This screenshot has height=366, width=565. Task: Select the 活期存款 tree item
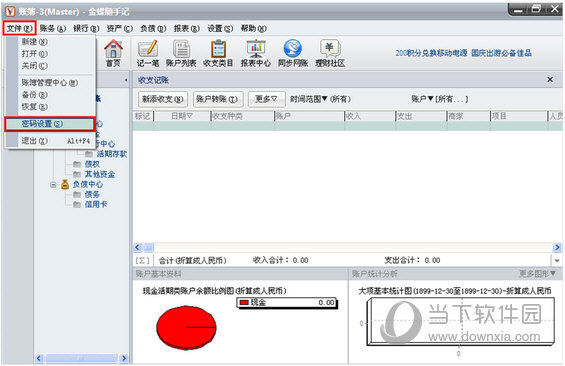[112, 154]
